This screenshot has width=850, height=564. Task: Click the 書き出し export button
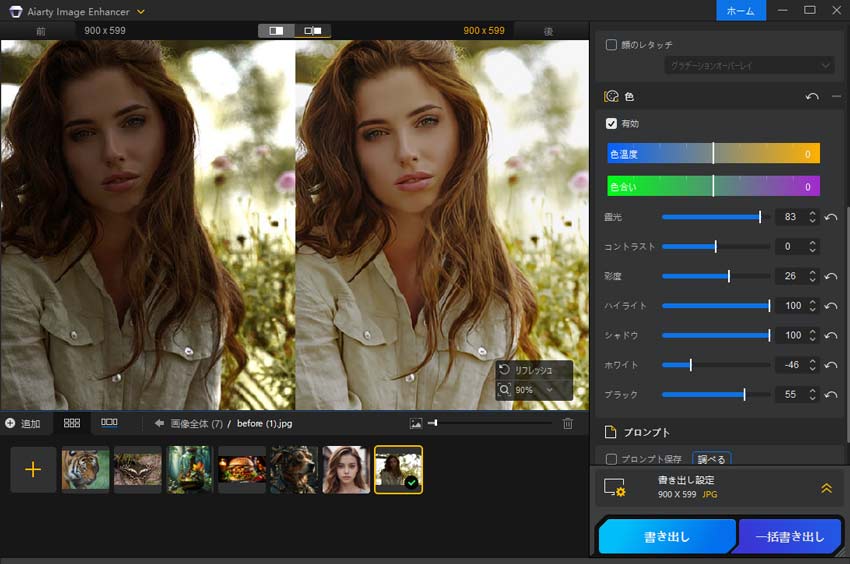tap(667, 536)
